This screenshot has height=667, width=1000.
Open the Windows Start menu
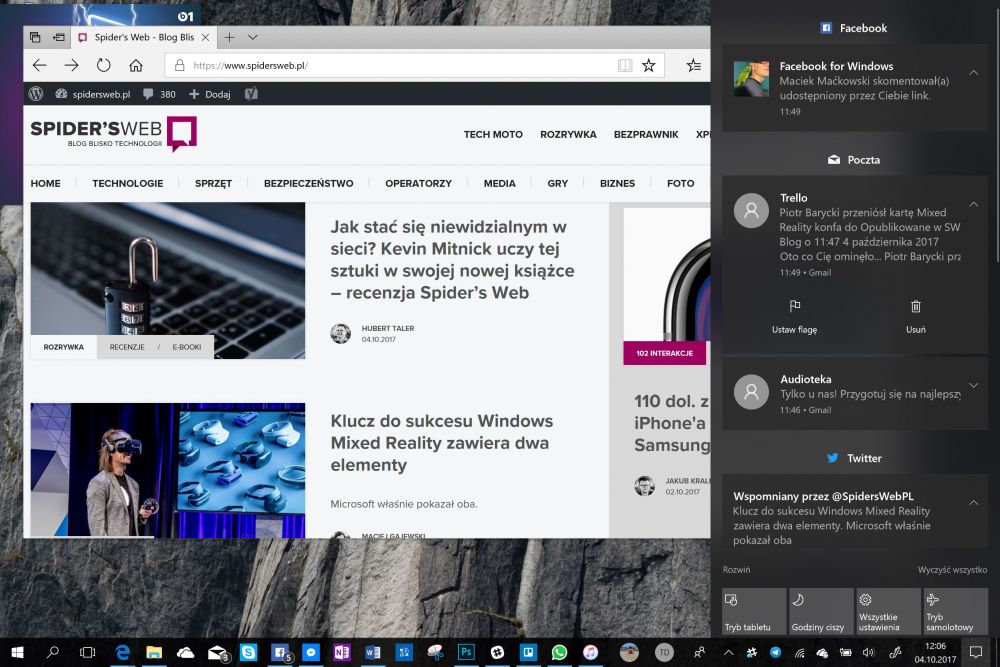click(x=18, y=652)
